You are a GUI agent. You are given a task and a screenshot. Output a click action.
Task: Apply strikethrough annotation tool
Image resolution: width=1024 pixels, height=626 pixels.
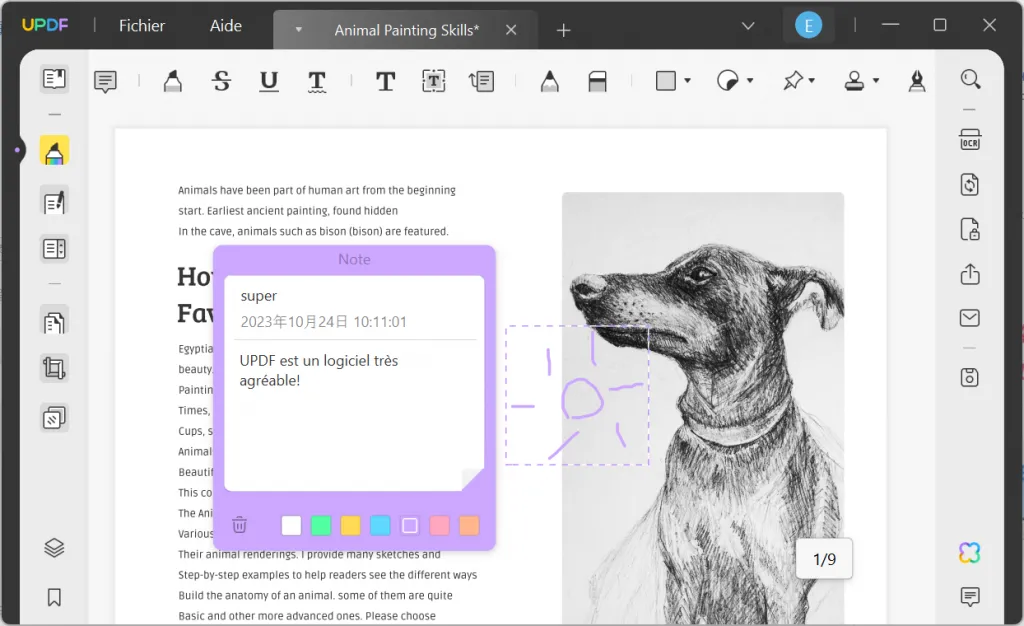221,80
